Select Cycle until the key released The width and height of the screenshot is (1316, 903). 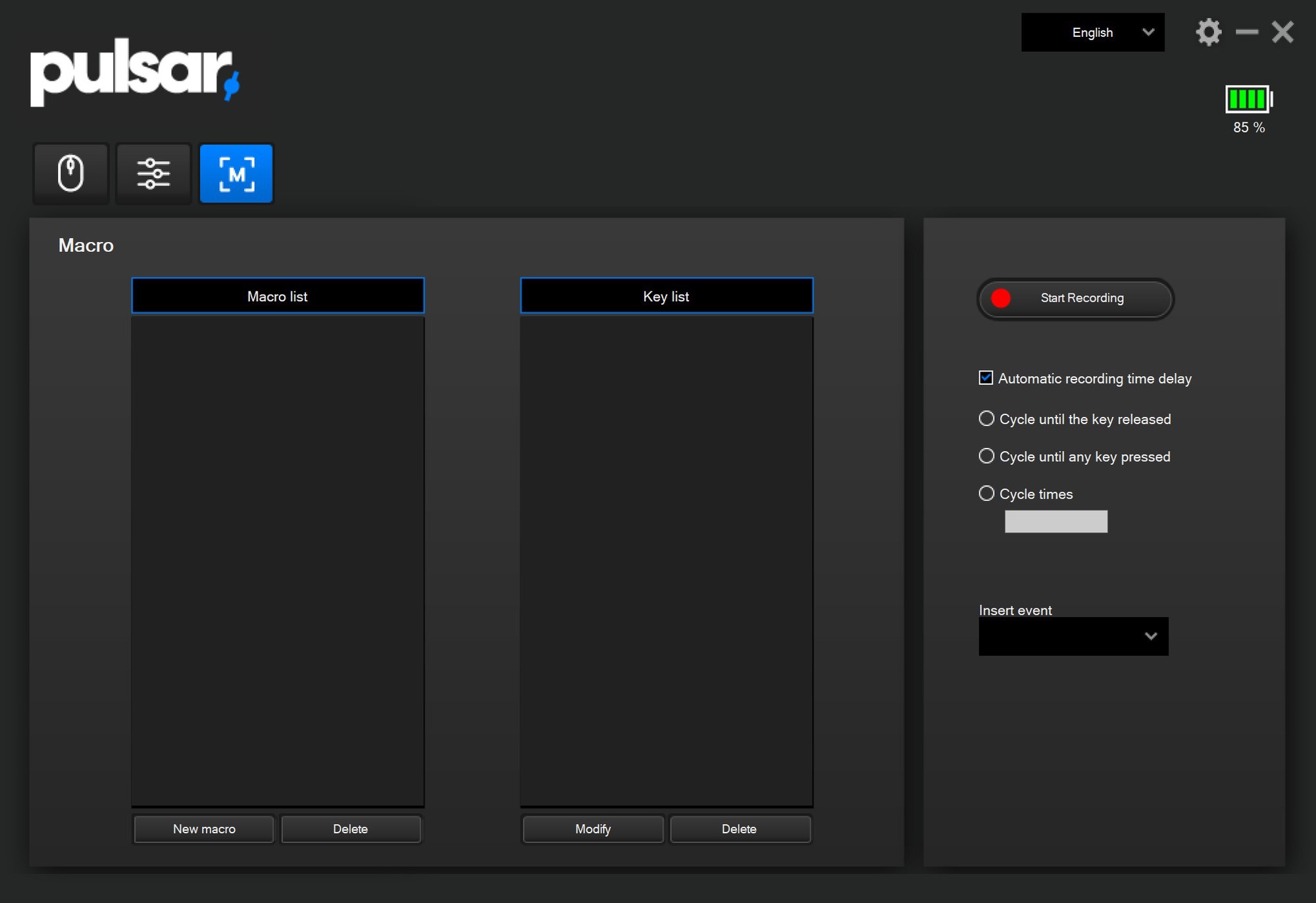(x=986, y=418)
